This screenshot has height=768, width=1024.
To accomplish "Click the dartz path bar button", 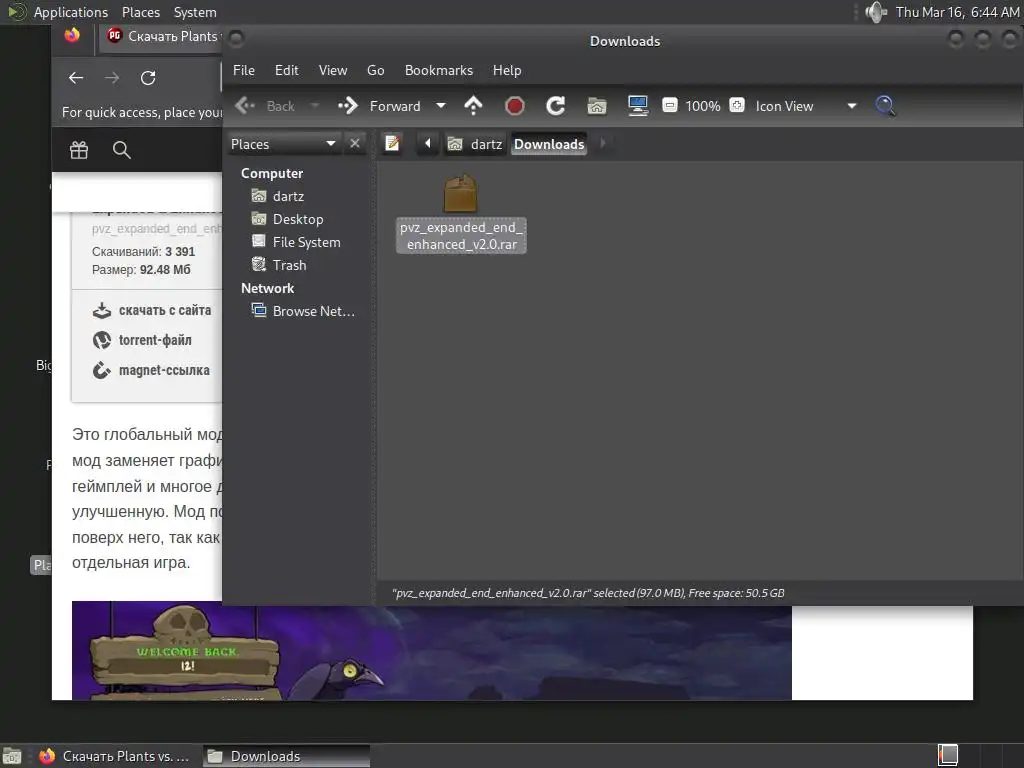I will 475,144.
